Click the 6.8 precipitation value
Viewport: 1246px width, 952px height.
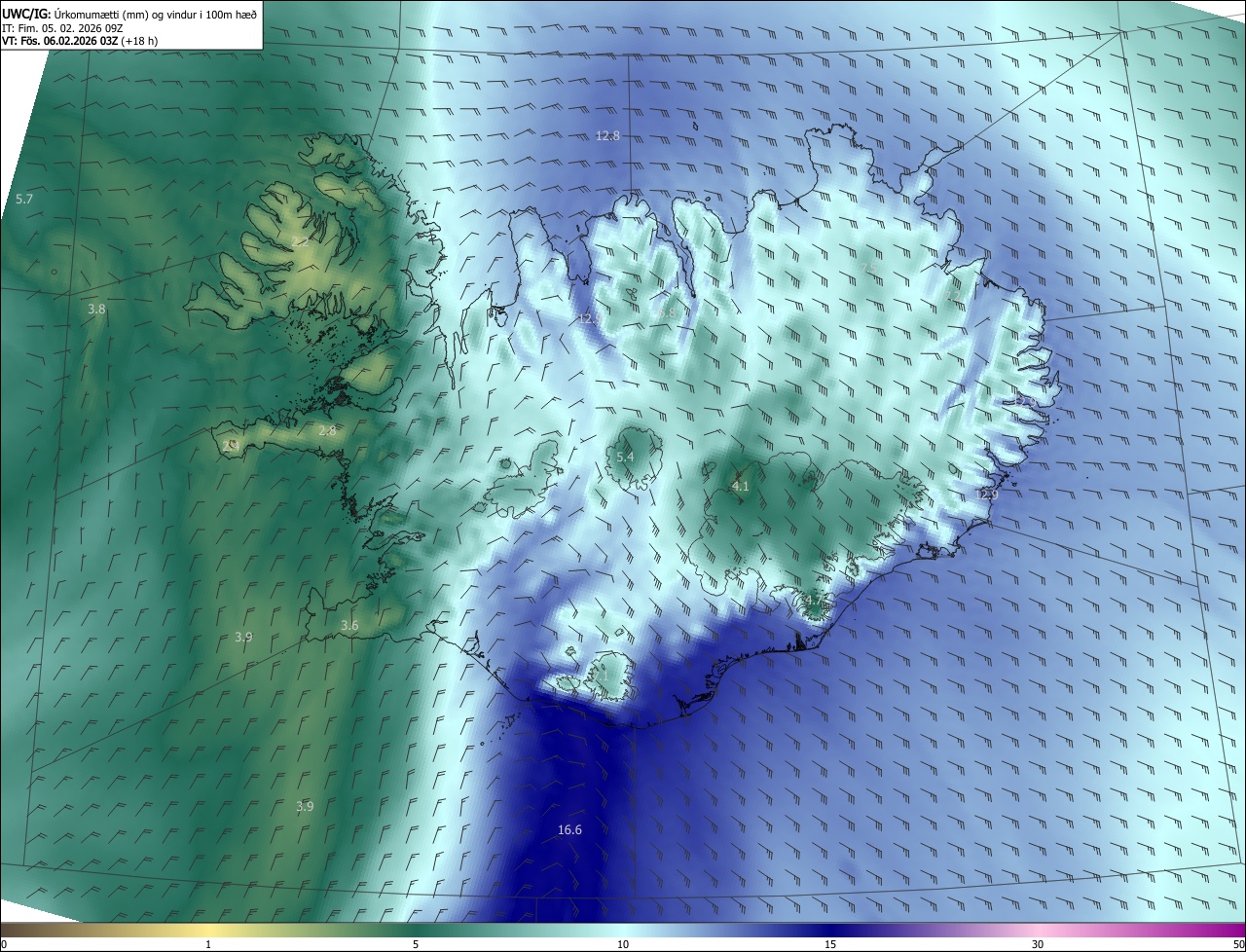[667, 312]
